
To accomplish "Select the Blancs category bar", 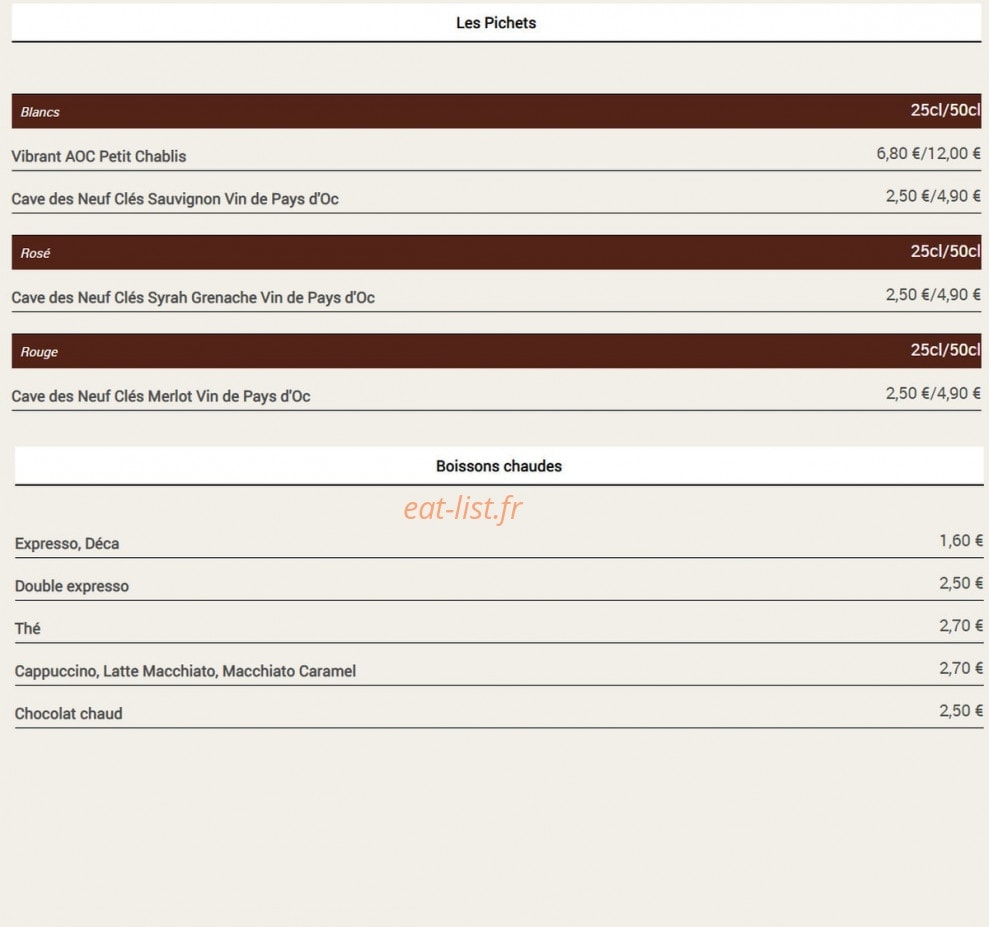I will (496, 112).
